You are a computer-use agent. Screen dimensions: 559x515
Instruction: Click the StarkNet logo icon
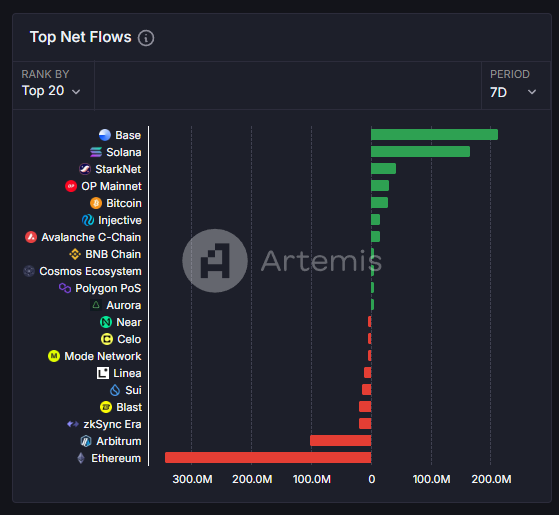(x=85, y=169)
